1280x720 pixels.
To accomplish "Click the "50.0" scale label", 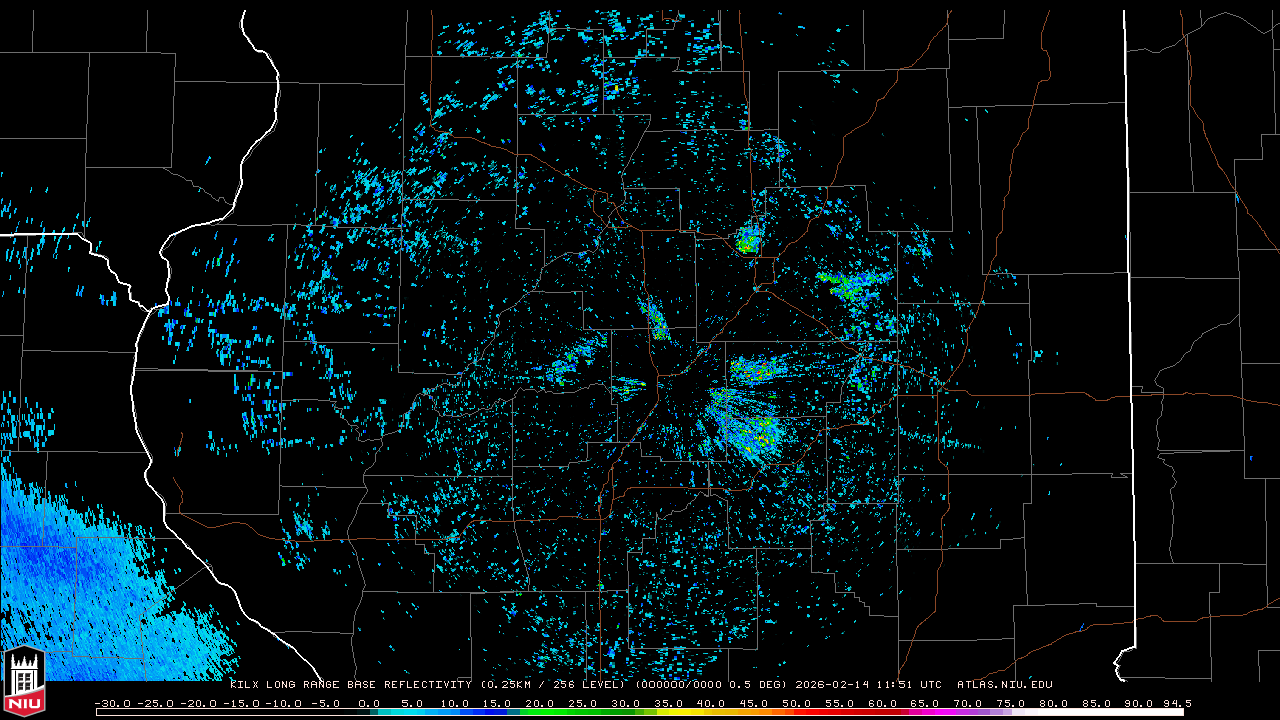I will click(796, 703).
